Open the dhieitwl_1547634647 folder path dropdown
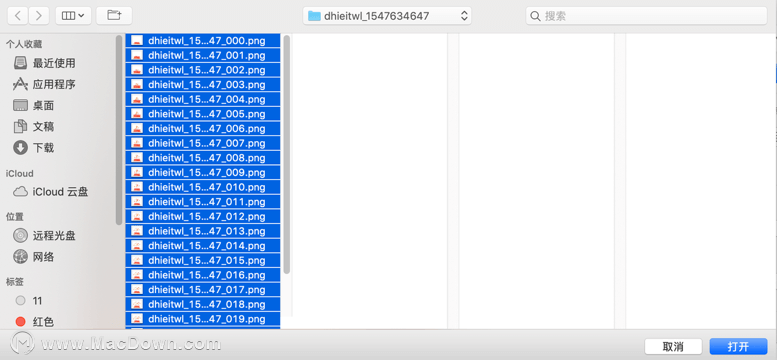This screenshot has width=777, height=360. (388, 16)
